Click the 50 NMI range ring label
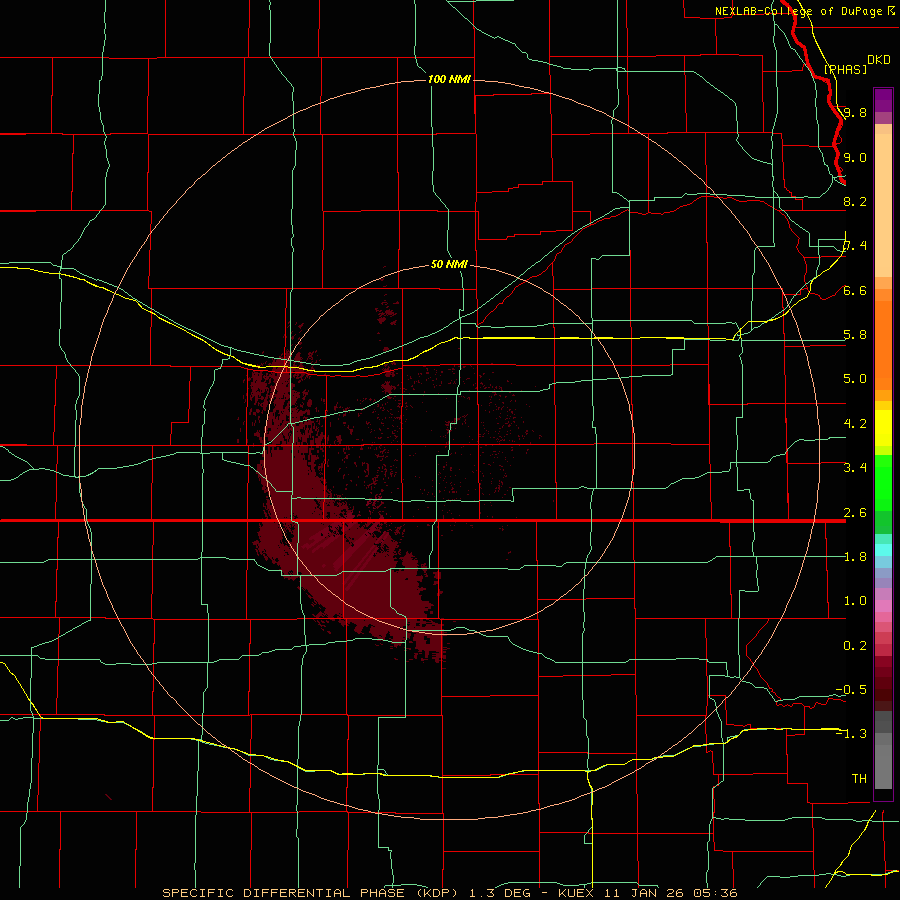Screen dimensions: 900x900 [449, 265]
